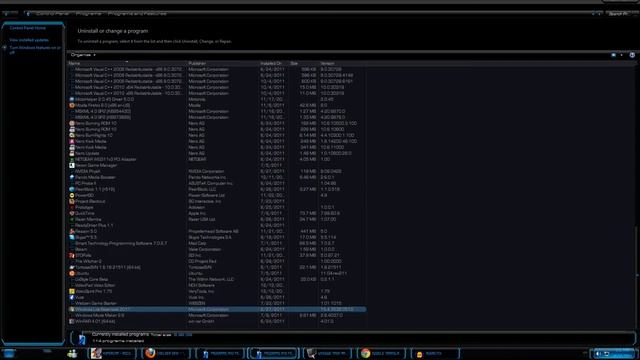Click the Pando Media Booster icon
Viewport: 640px width, 360px height.
point(72,177)
